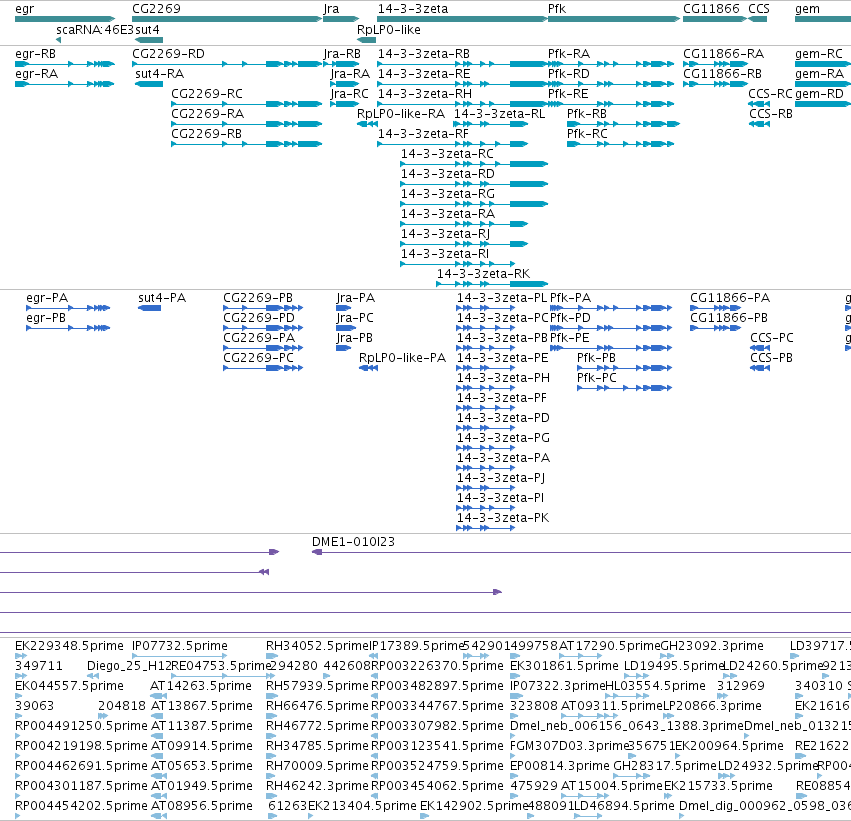Click the egr-RA transcript
Screen dimensions: 851x821
(65, 84)
